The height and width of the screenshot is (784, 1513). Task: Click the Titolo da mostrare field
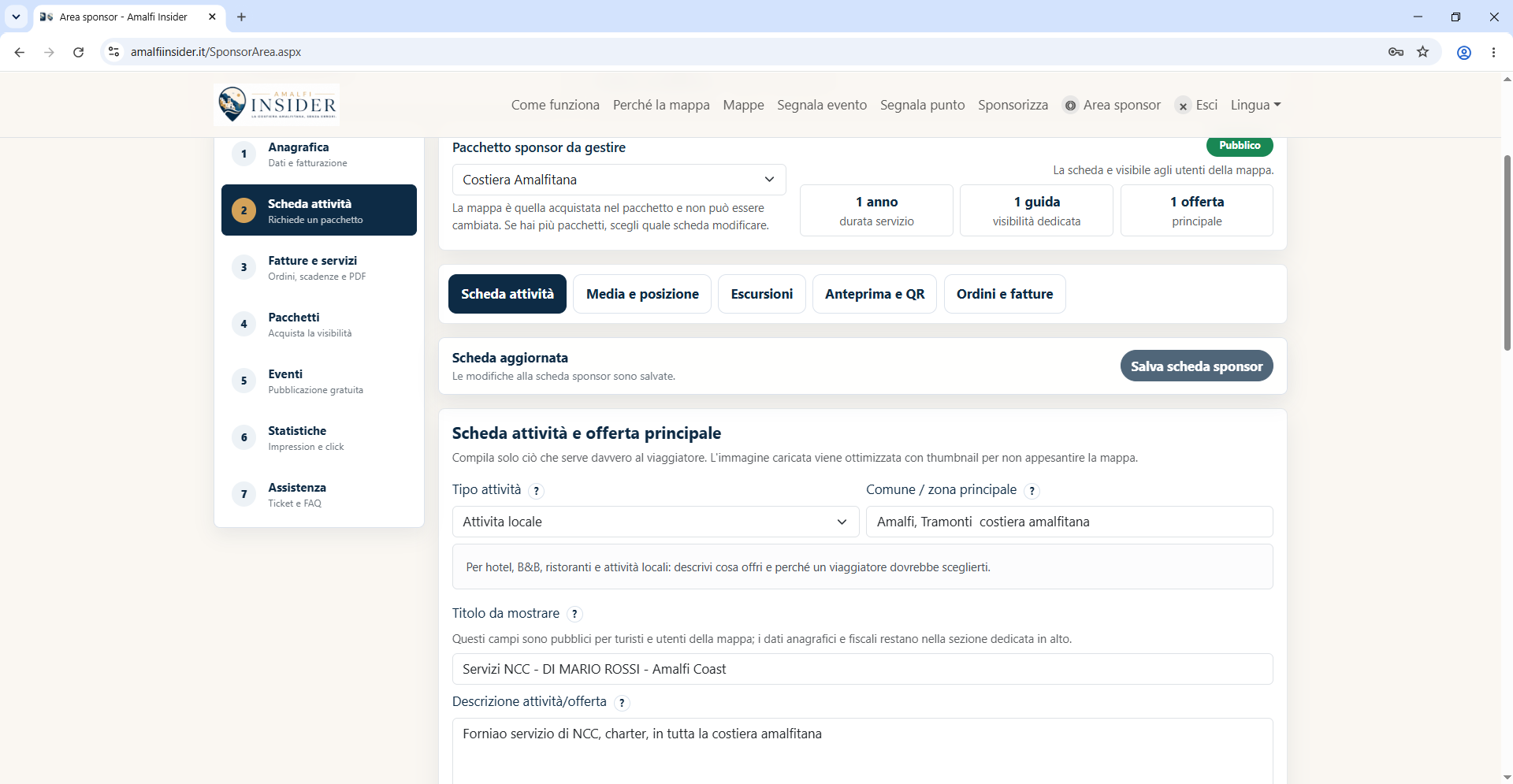pos(863,669)
